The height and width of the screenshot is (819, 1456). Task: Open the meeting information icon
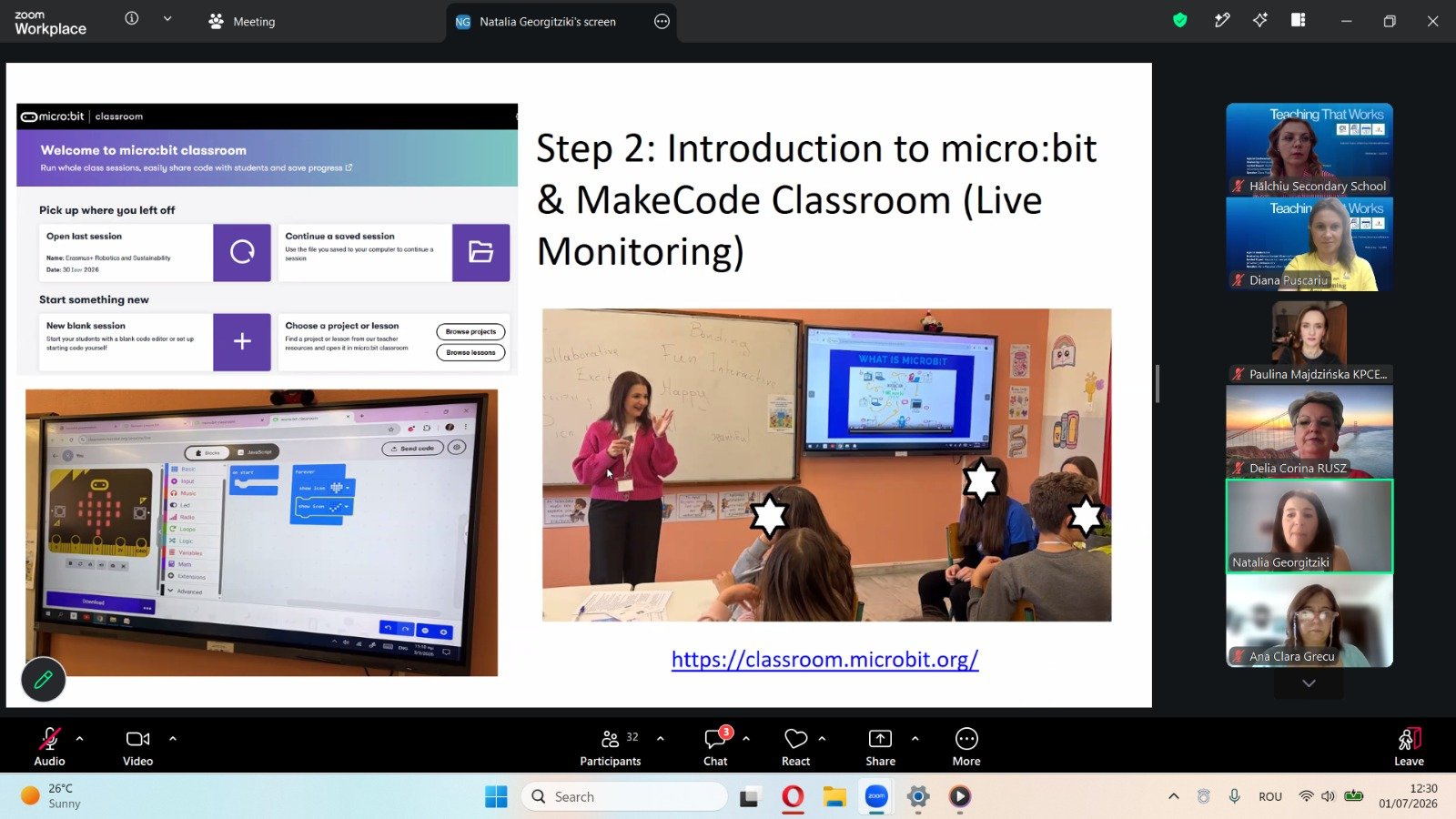[x=132, y=18]
